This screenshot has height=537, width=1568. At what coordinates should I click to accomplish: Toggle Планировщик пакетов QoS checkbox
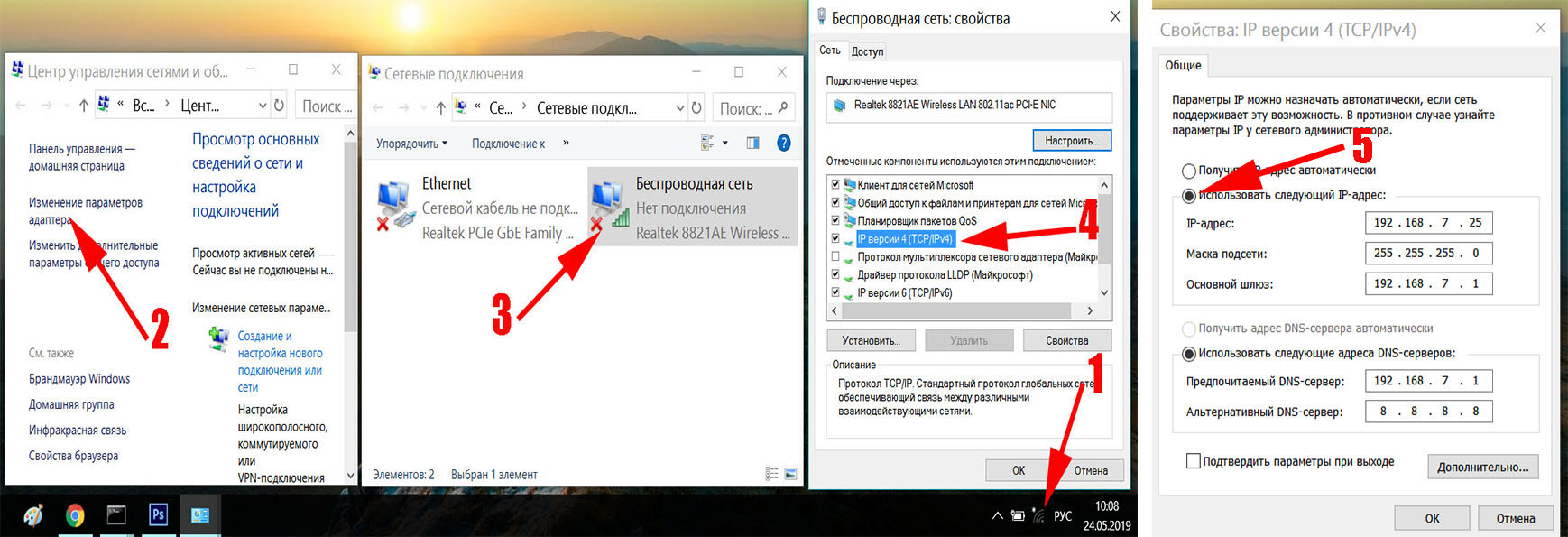point(835,220)
